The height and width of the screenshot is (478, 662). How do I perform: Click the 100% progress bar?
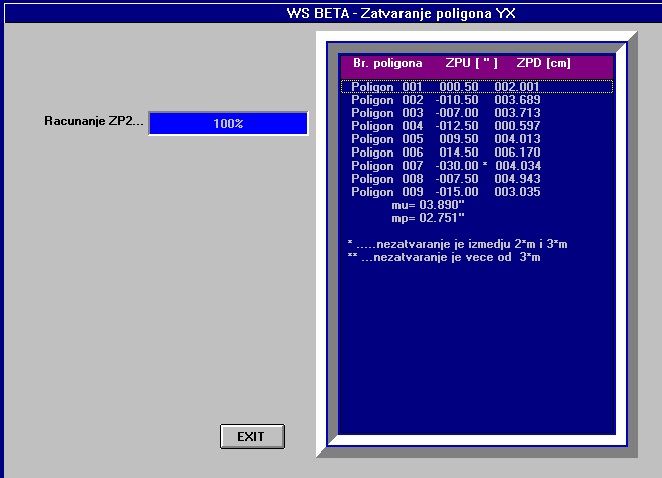[228, 123]
